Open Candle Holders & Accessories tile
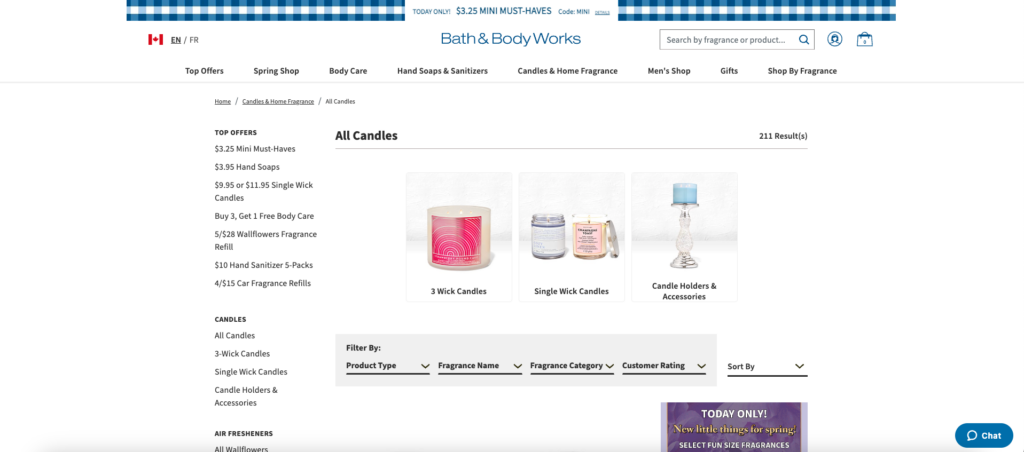 click(x=684, y=237)
